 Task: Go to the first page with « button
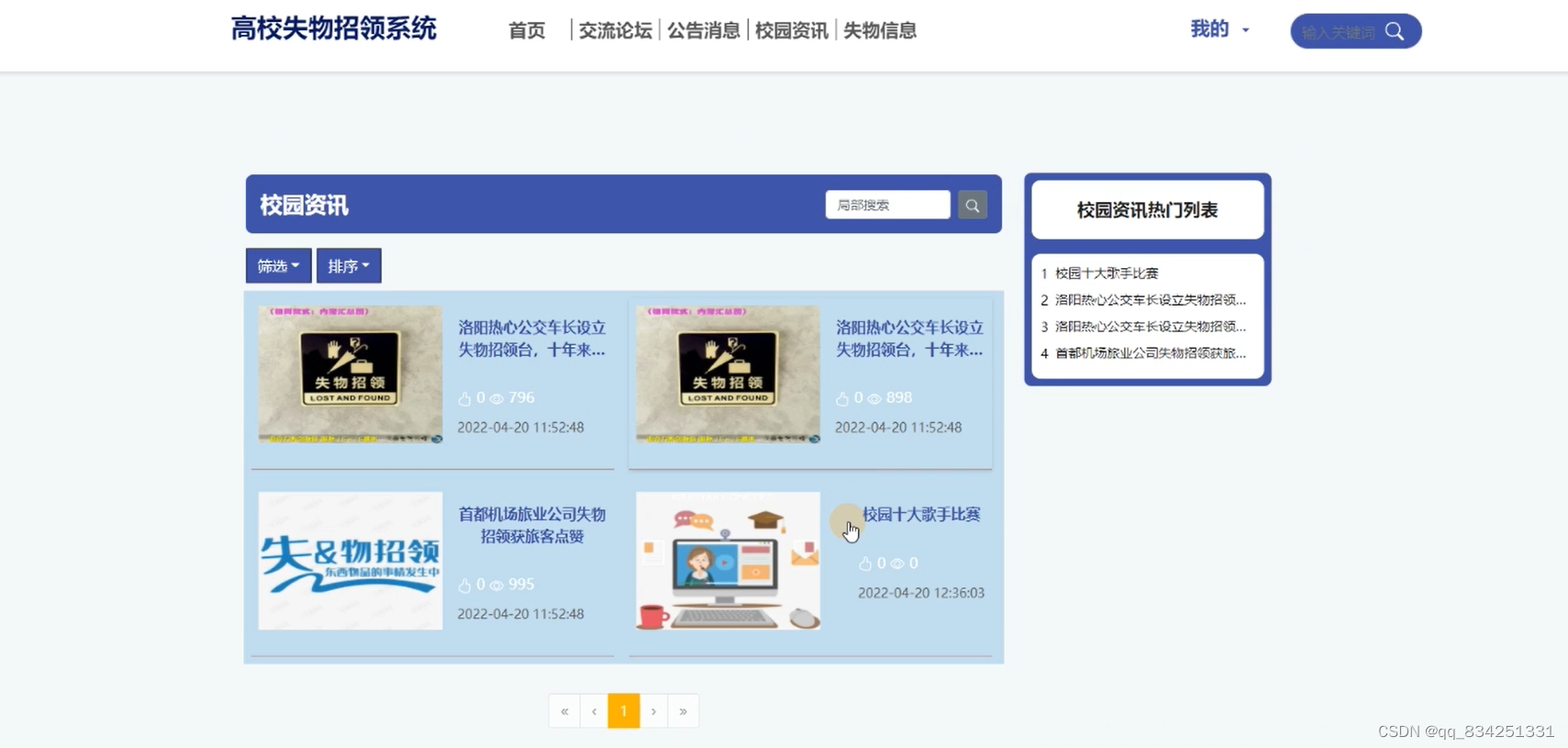pyautogui.click(x=564, y=711)
